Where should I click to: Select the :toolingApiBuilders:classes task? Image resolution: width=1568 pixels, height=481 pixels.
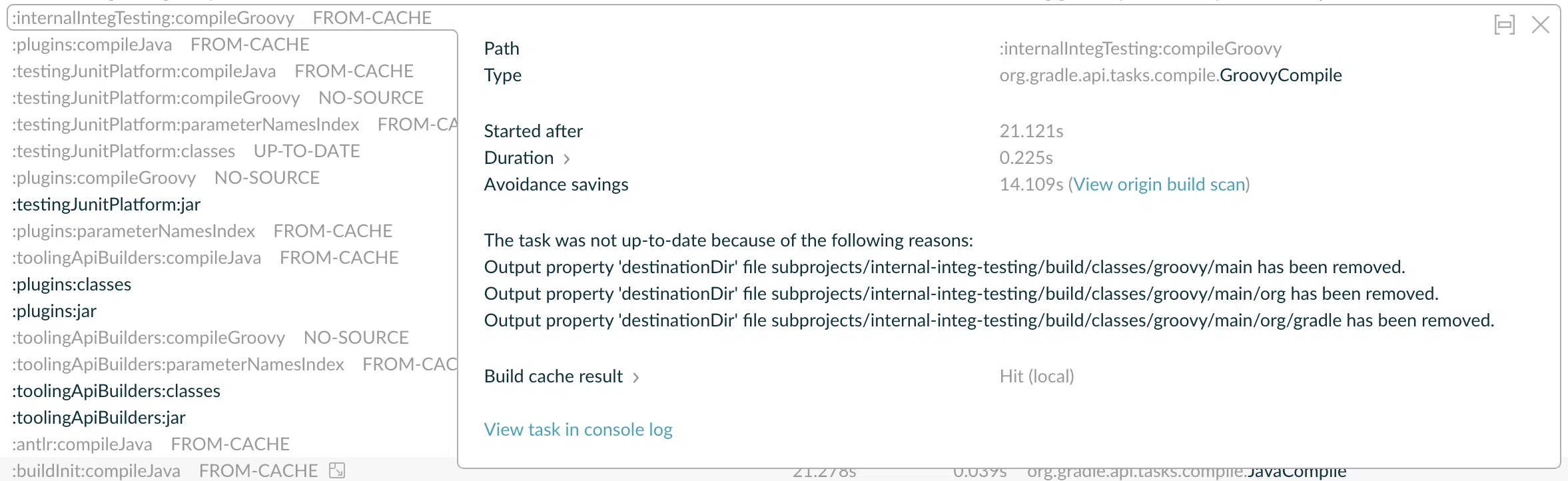116,391
